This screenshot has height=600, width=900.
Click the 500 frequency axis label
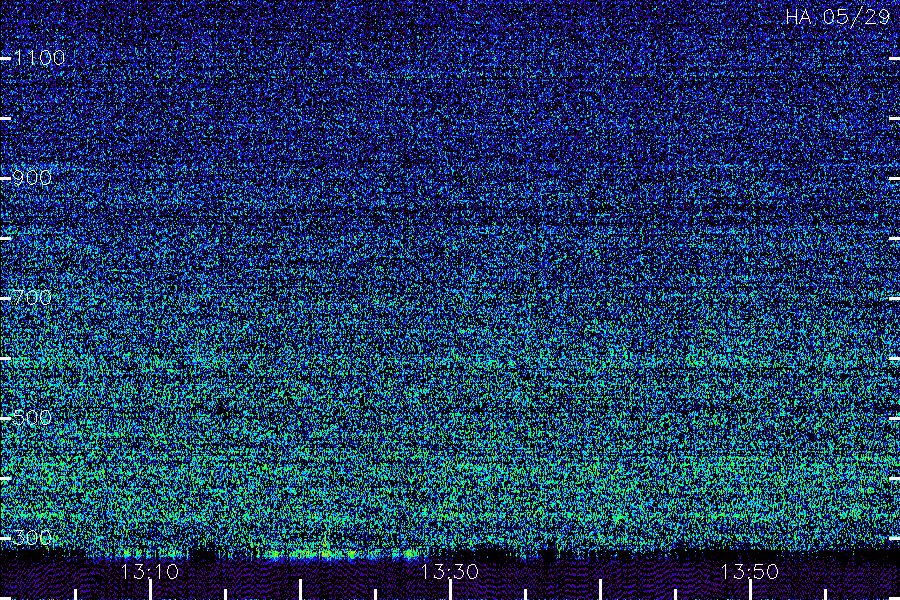click(x=32, y=418)
